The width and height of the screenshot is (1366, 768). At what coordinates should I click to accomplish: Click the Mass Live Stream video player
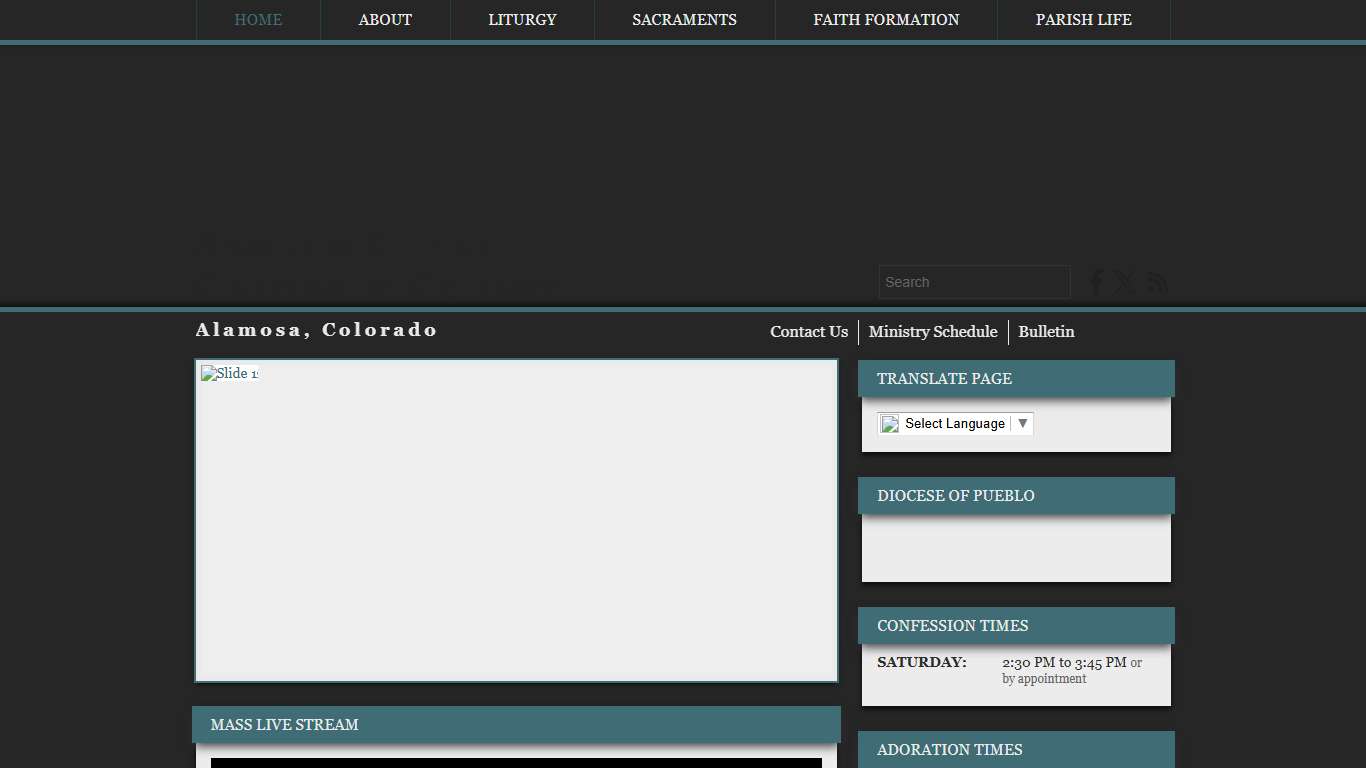pos(516,762)
